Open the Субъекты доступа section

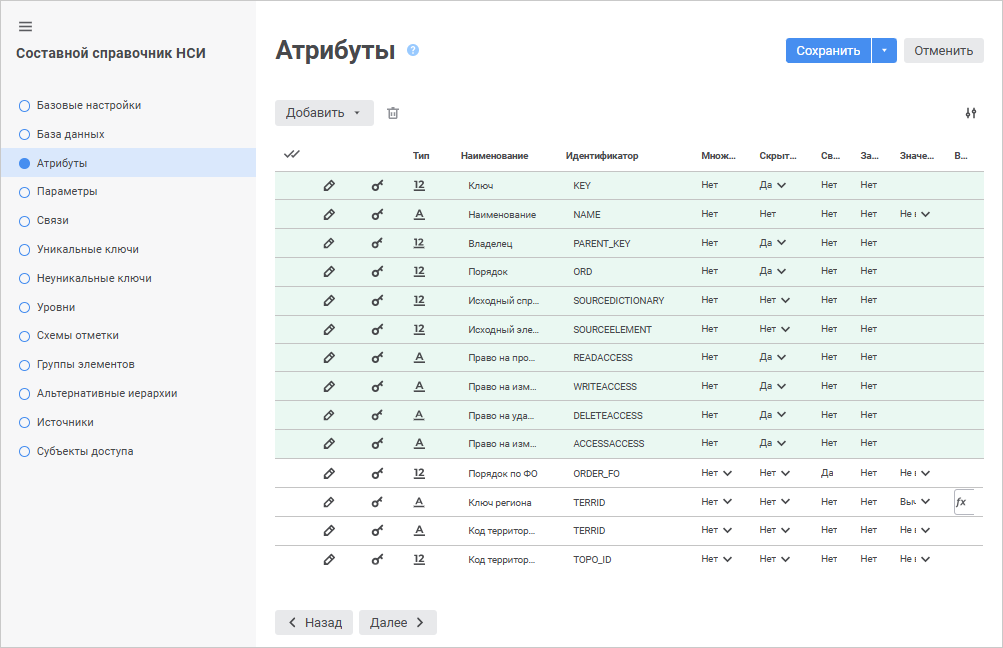click(x=84, y=451)
